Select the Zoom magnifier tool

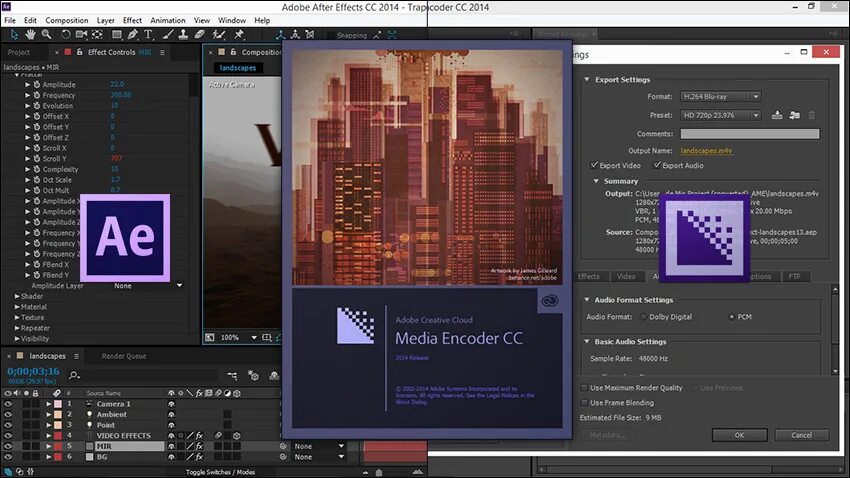47,35
